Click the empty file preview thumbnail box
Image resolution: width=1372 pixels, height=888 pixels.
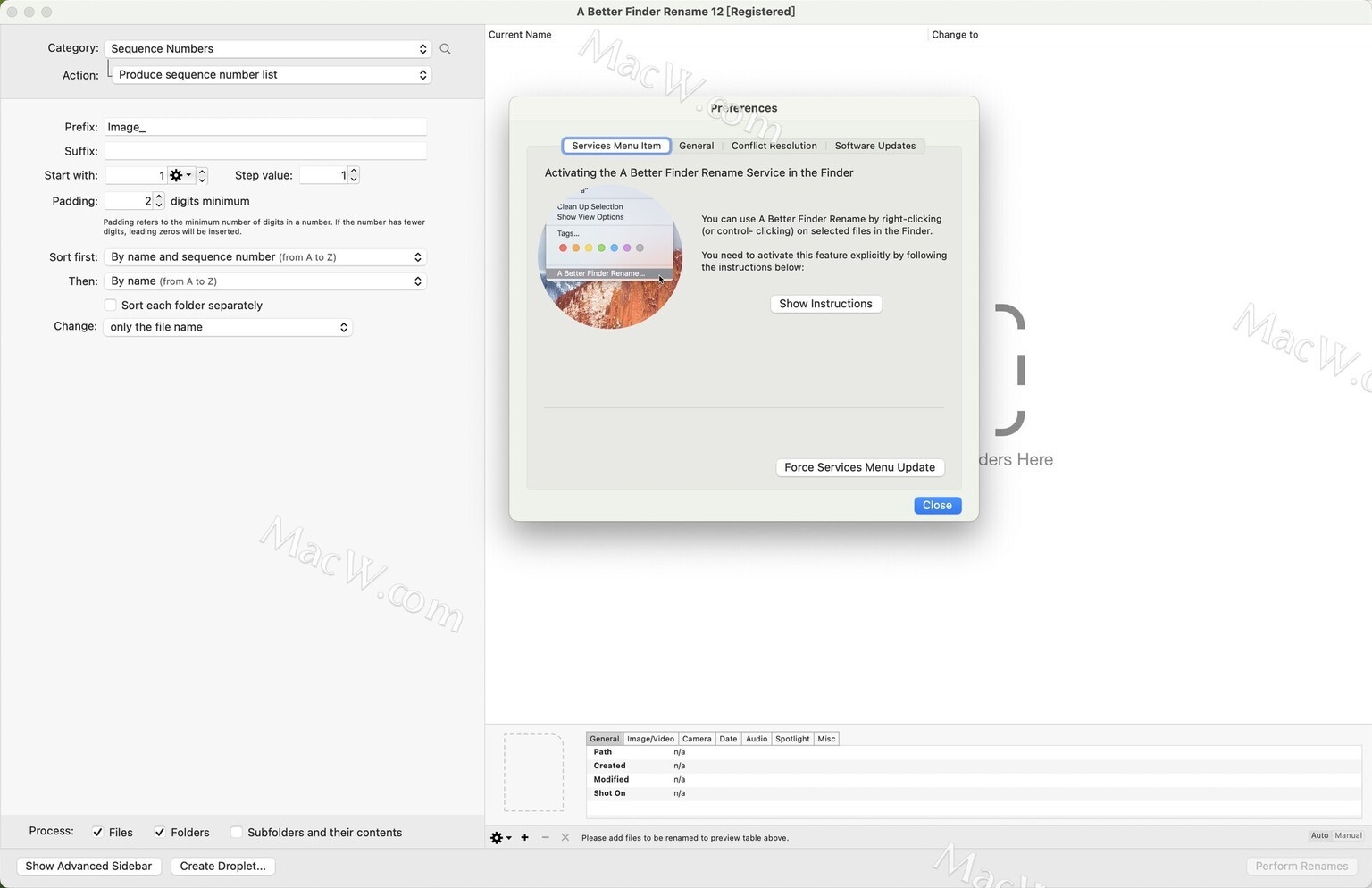click(x=533, y=773)
